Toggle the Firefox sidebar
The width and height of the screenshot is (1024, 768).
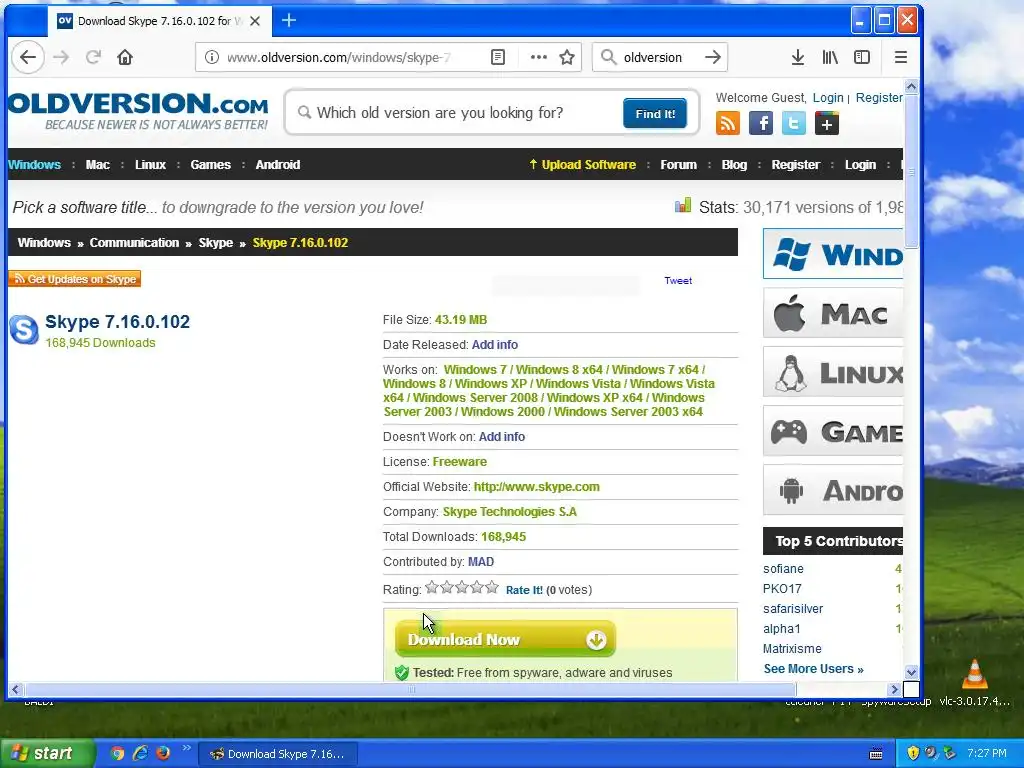(862, 57)
